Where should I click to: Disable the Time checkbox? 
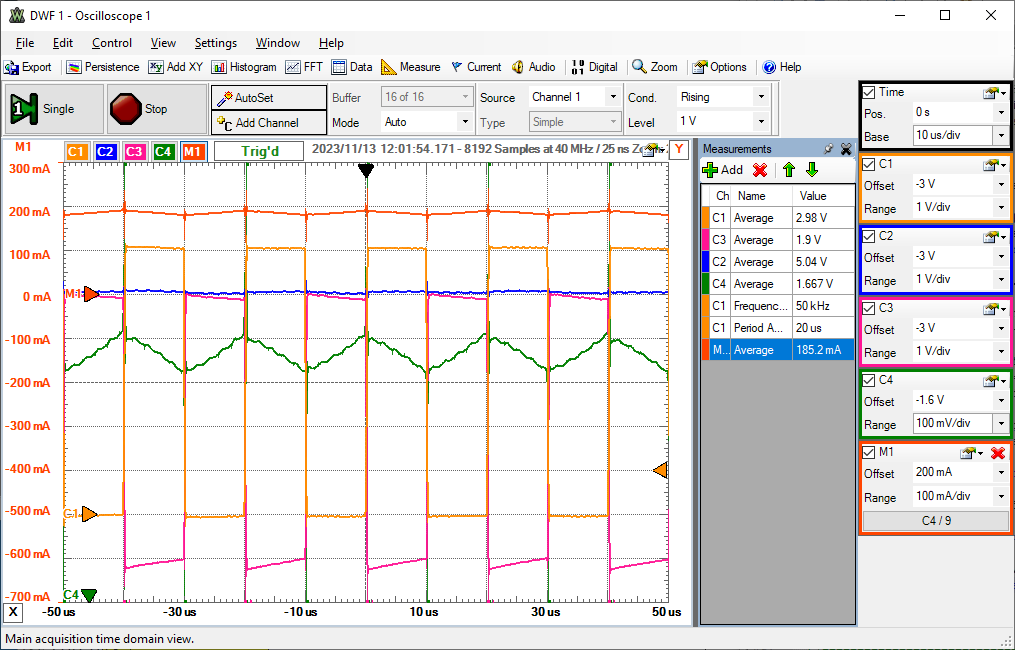tap(870, 92)
